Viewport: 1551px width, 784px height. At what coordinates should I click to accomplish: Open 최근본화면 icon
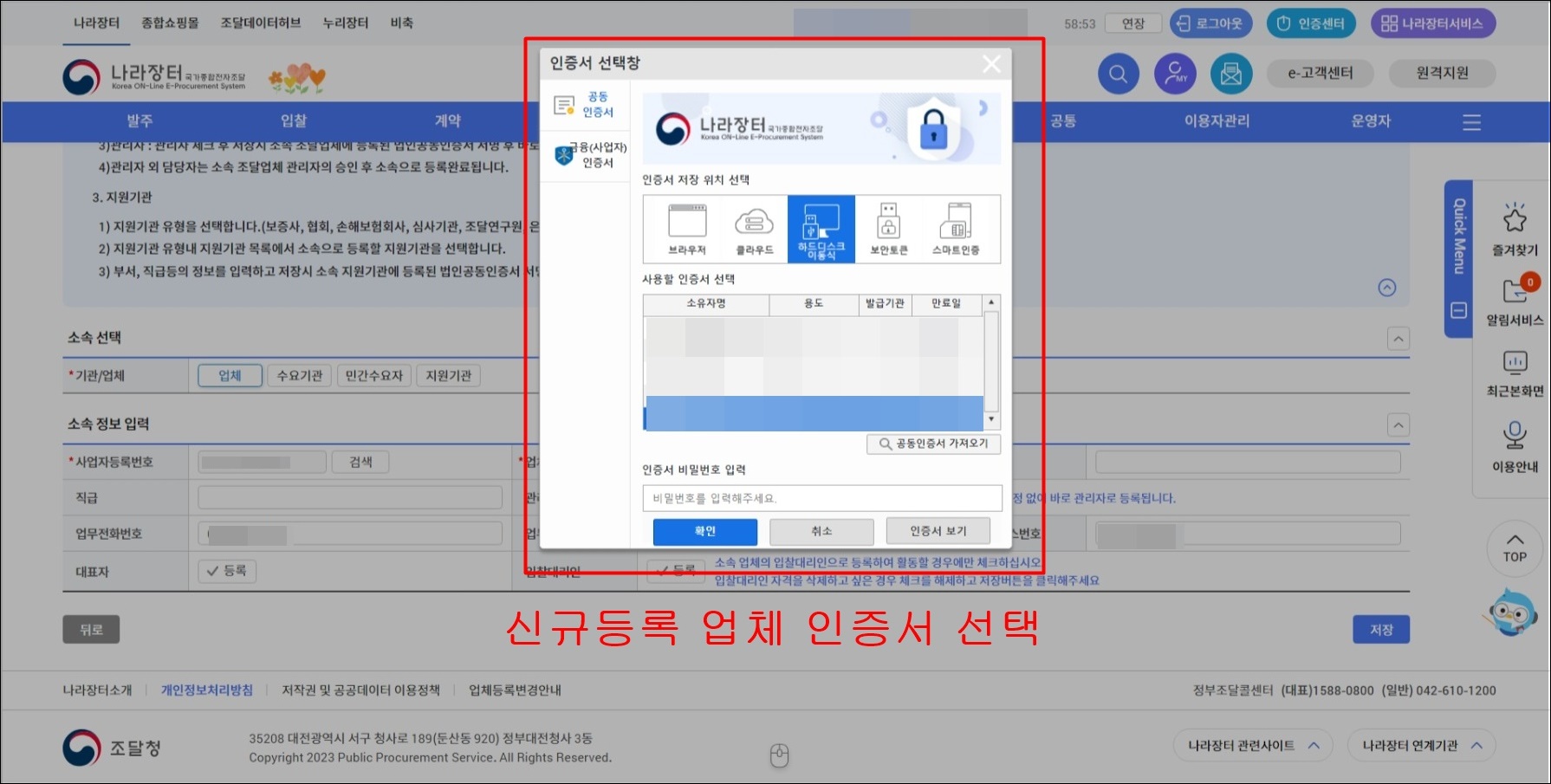(1515, 361)
